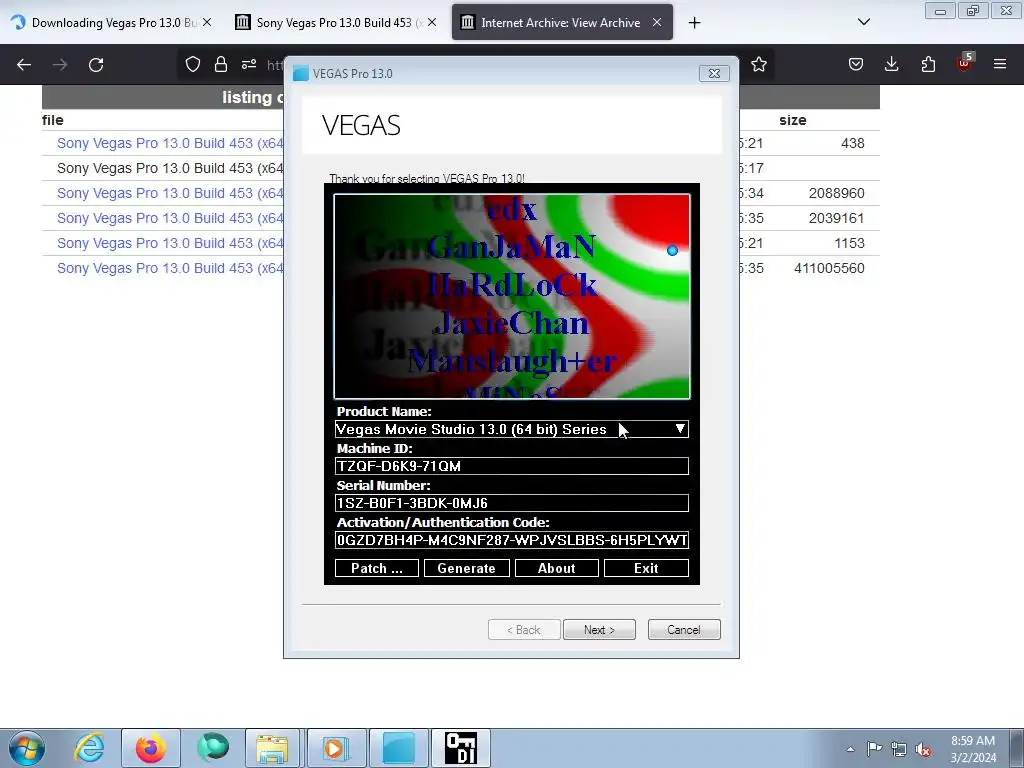Open the tracking protection shield icon
This screenshot has width=1024, height=768.
pyautogui.click(x=193, y=64)
